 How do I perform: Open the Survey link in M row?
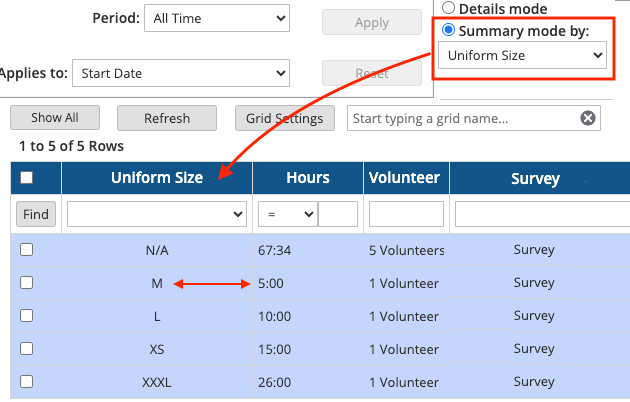click(534, 283)
